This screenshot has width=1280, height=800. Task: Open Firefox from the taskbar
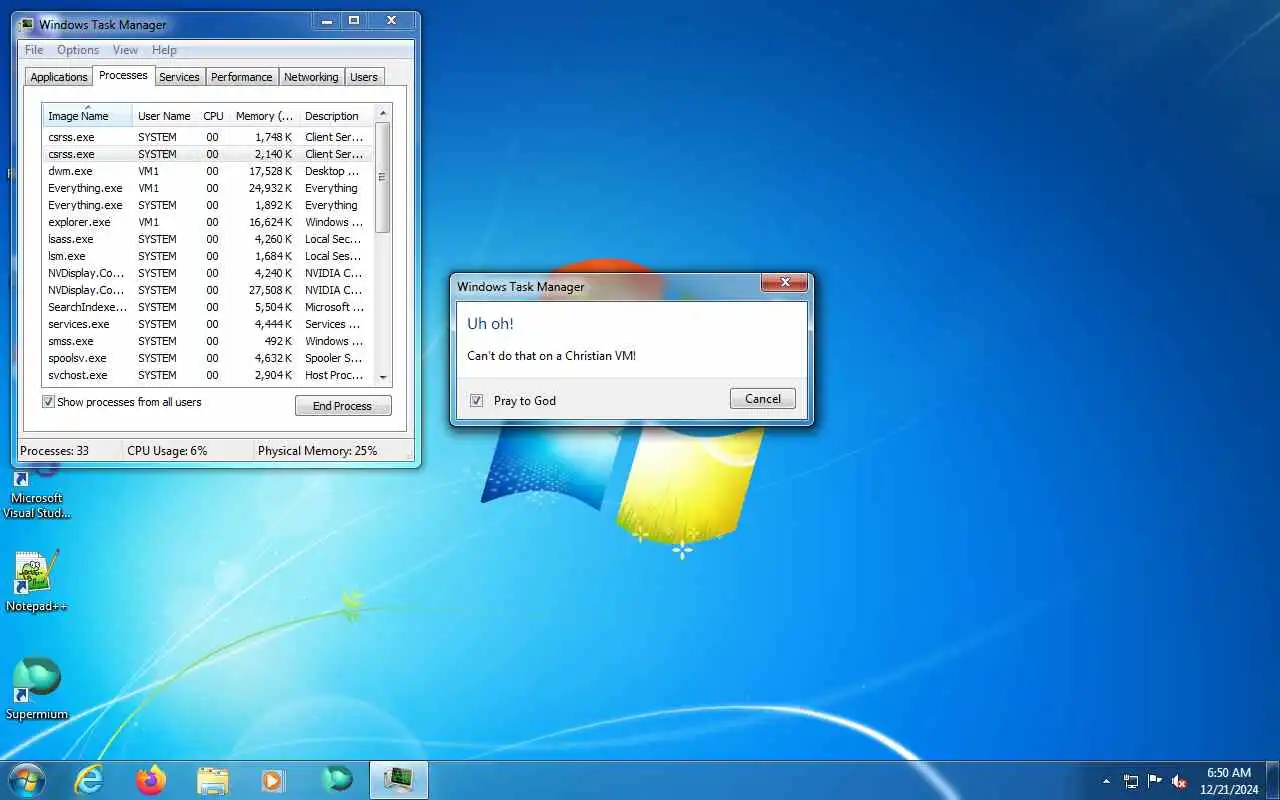click(x=151, y=780)
